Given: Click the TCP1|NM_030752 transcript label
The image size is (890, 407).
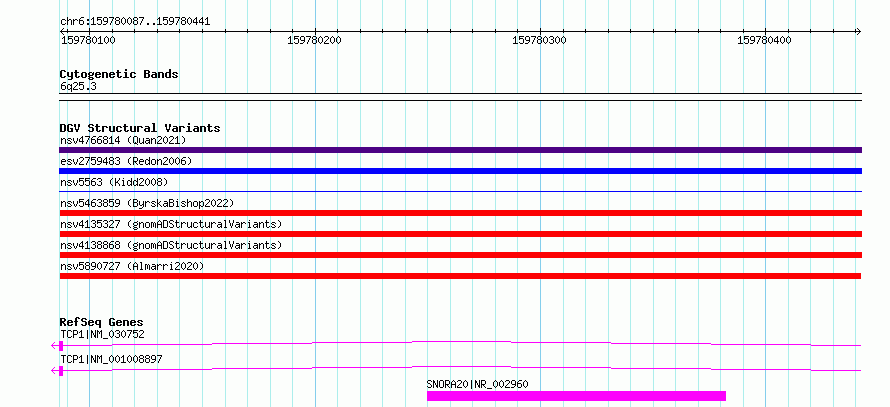Looking at the screenshot, I should click(102, 334).
